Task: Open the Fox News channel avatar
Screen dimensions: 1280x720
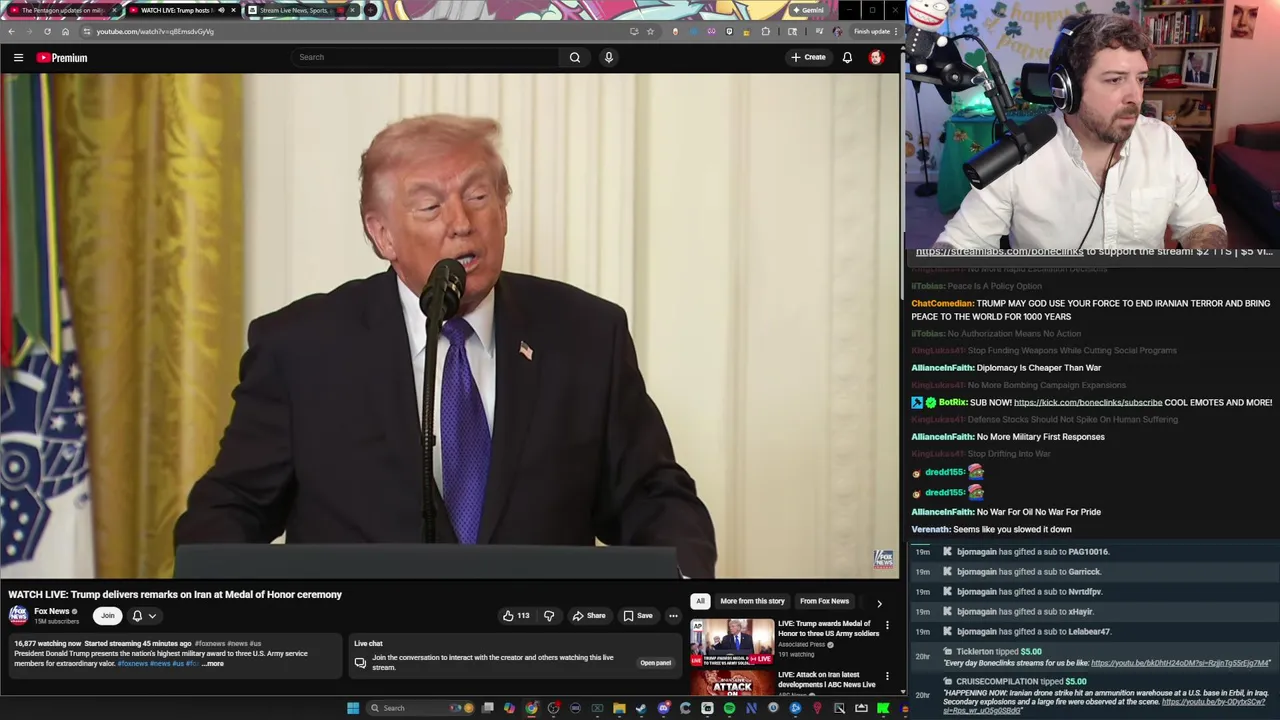Action: point(18,615)
